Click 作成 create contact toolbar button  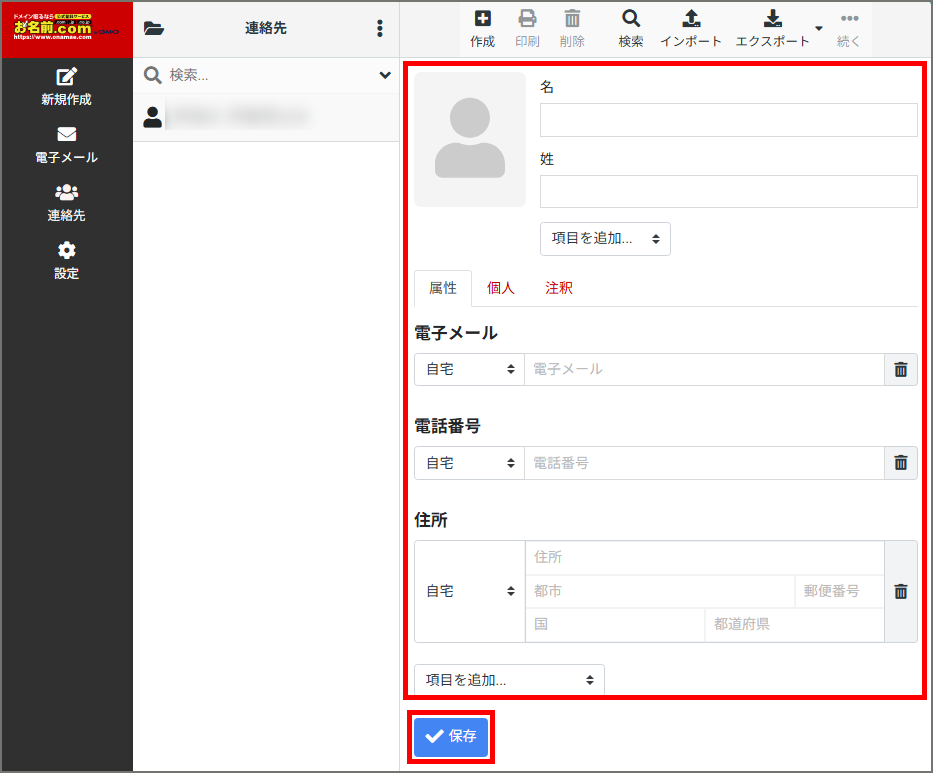tap(482, 29)
